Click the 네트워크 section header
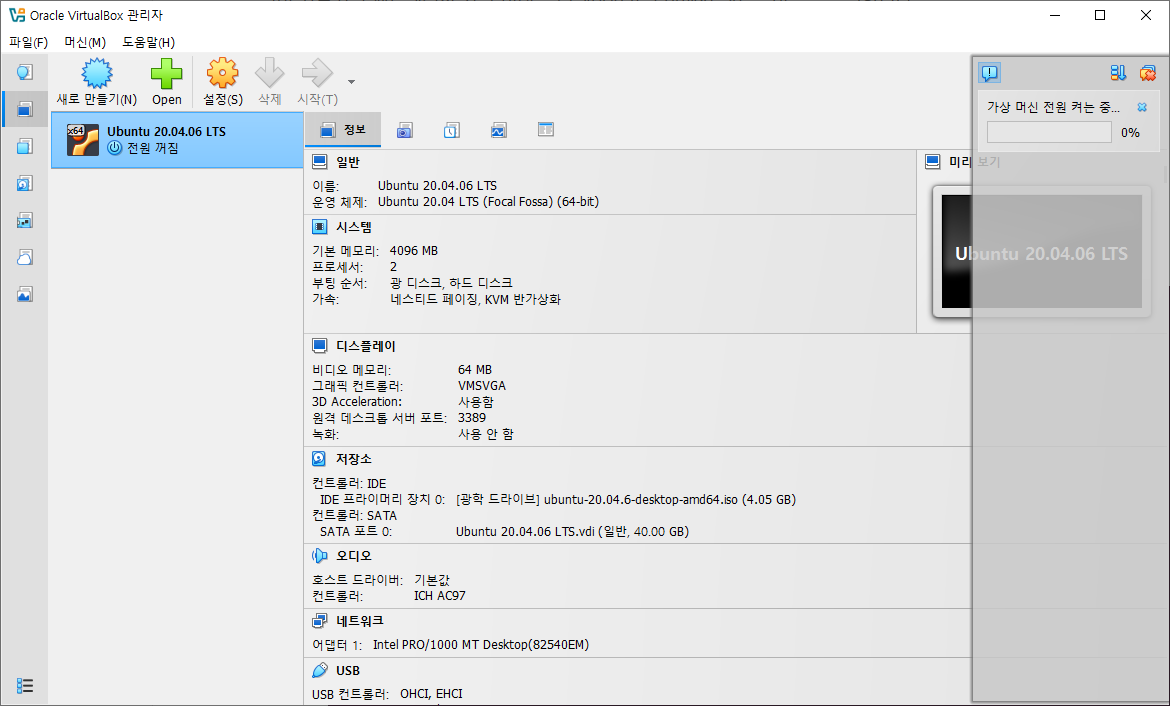 [x=360, y=620]
